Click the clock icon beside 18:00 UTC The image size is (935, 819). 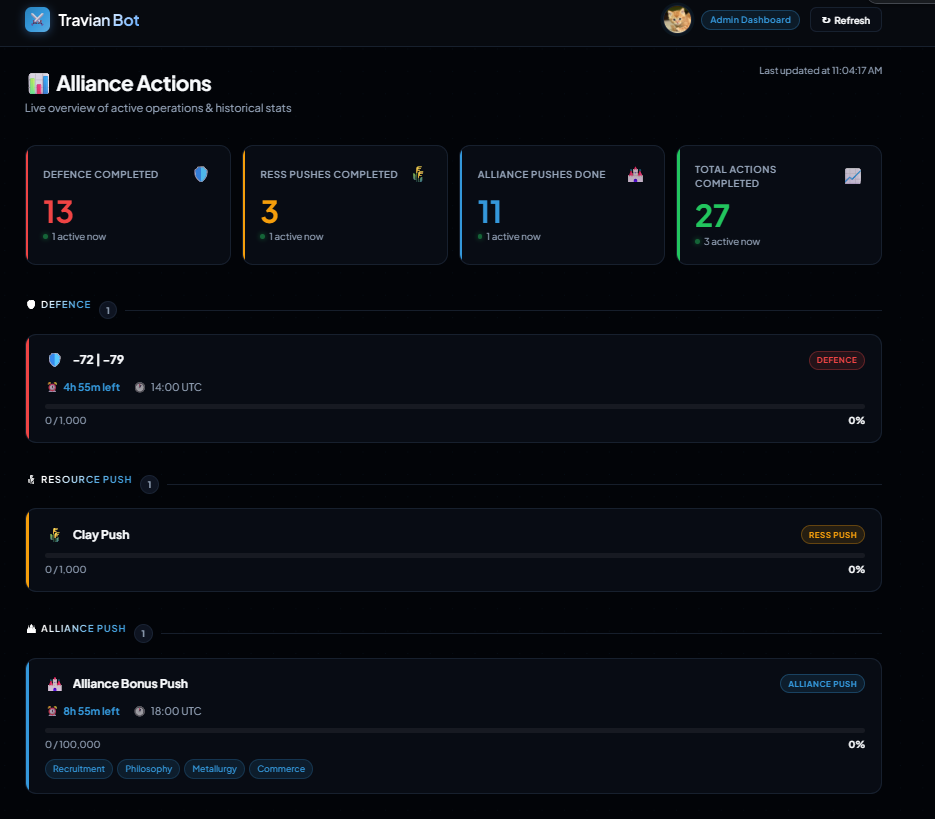[140, 711]
